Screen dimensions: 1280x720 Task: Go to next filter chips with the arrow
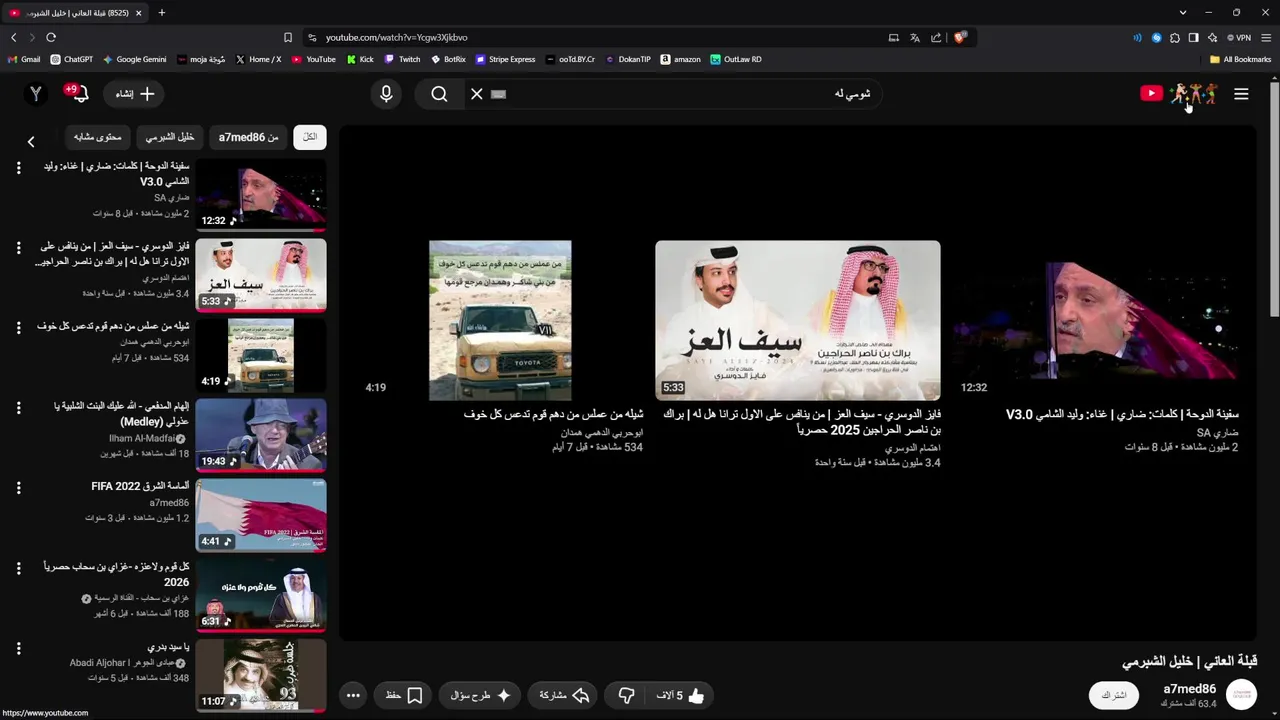click(31, 142)
